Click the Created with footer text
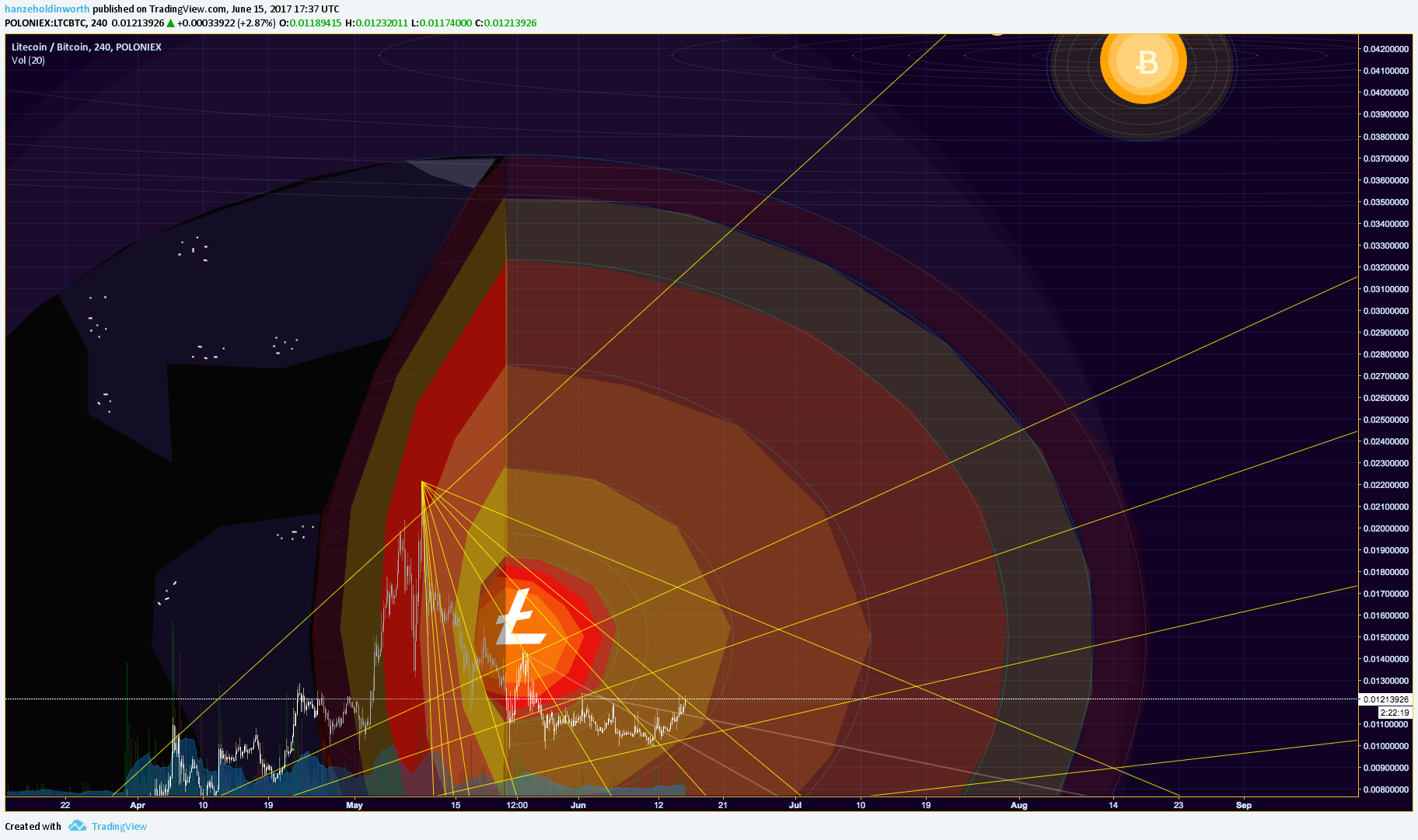Viewport: 1418px width, 840px height. pos(33,826)
